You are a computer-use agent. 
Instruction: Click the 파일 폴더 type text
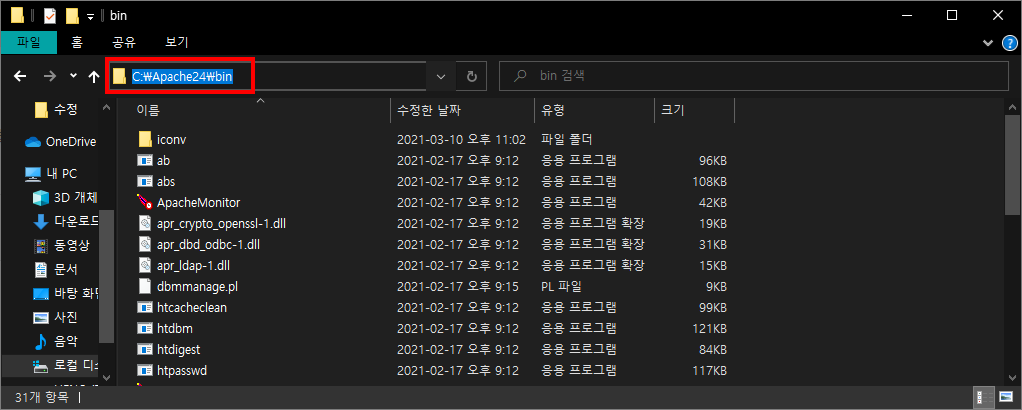point(566,139)
